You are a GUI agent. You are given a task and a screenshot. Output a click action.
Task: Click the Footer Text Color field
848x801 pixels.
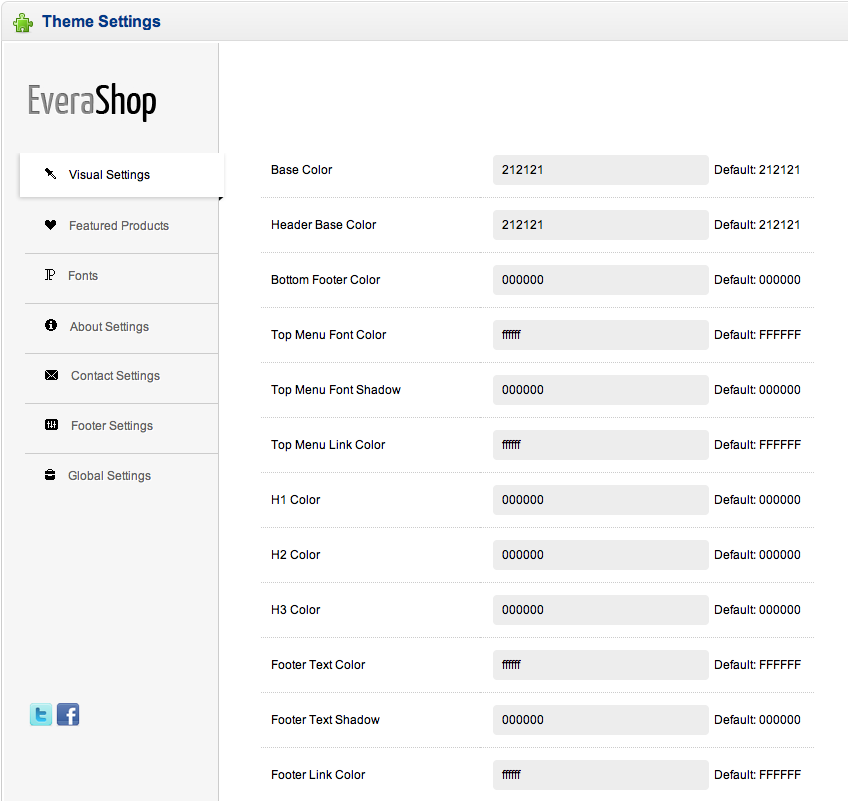tap(600, 665)
